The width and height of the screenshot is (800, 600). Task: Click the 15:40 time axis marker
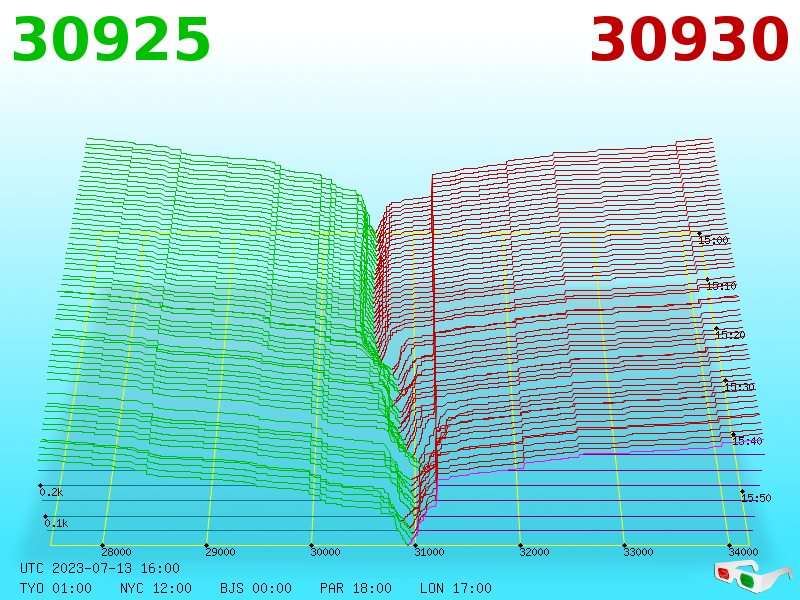747,441
